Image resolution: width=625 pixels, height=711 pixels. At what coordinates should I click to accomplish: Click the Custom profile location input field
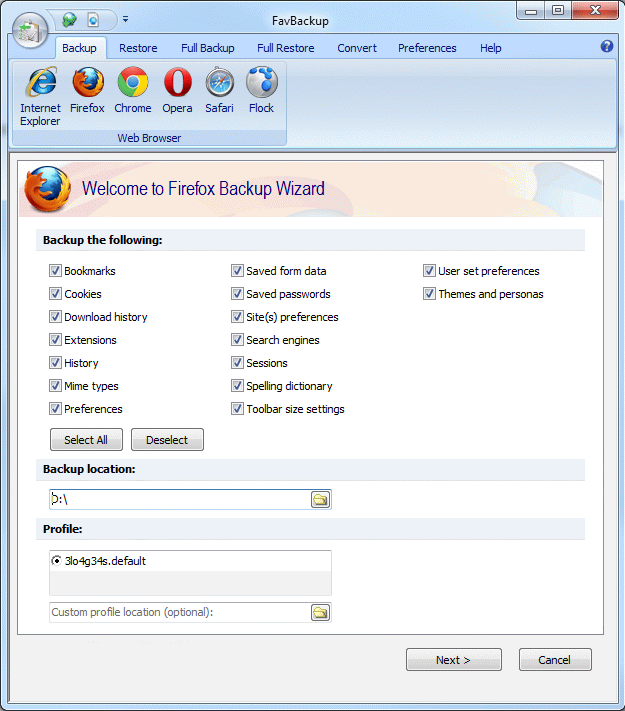[180, 613]
